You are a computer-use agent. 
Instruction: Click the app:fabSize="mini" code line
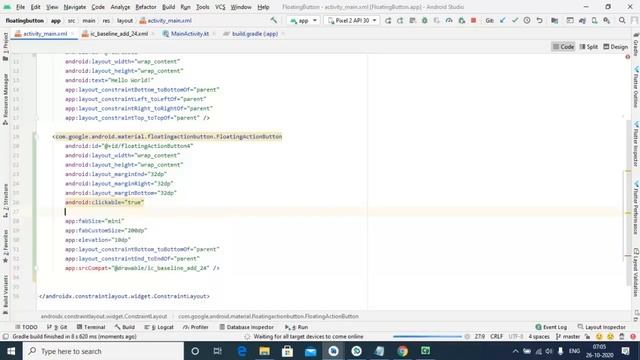coord(94,221)
